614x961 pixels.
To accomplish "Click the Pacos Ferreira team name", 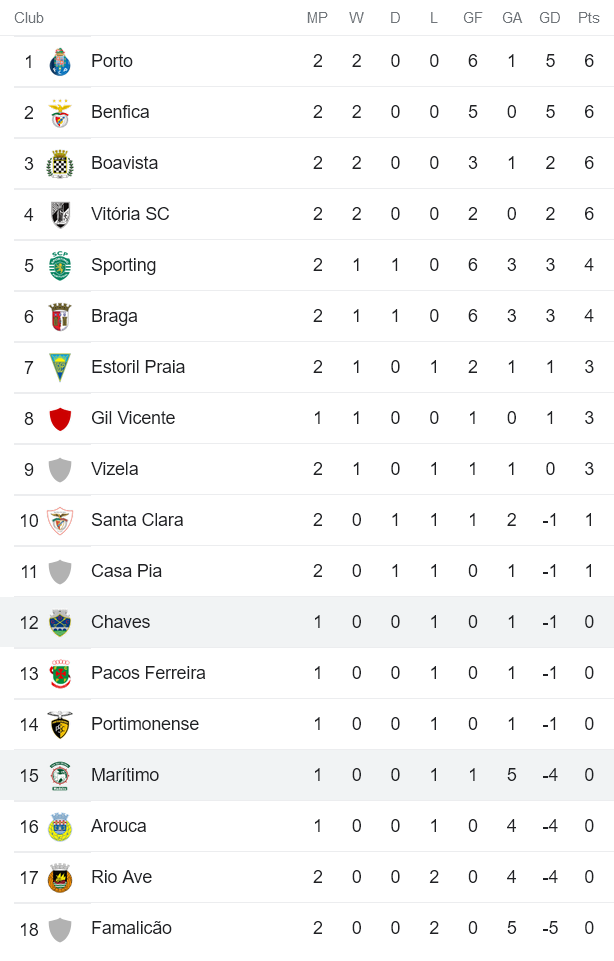I will tap(148, 673).
